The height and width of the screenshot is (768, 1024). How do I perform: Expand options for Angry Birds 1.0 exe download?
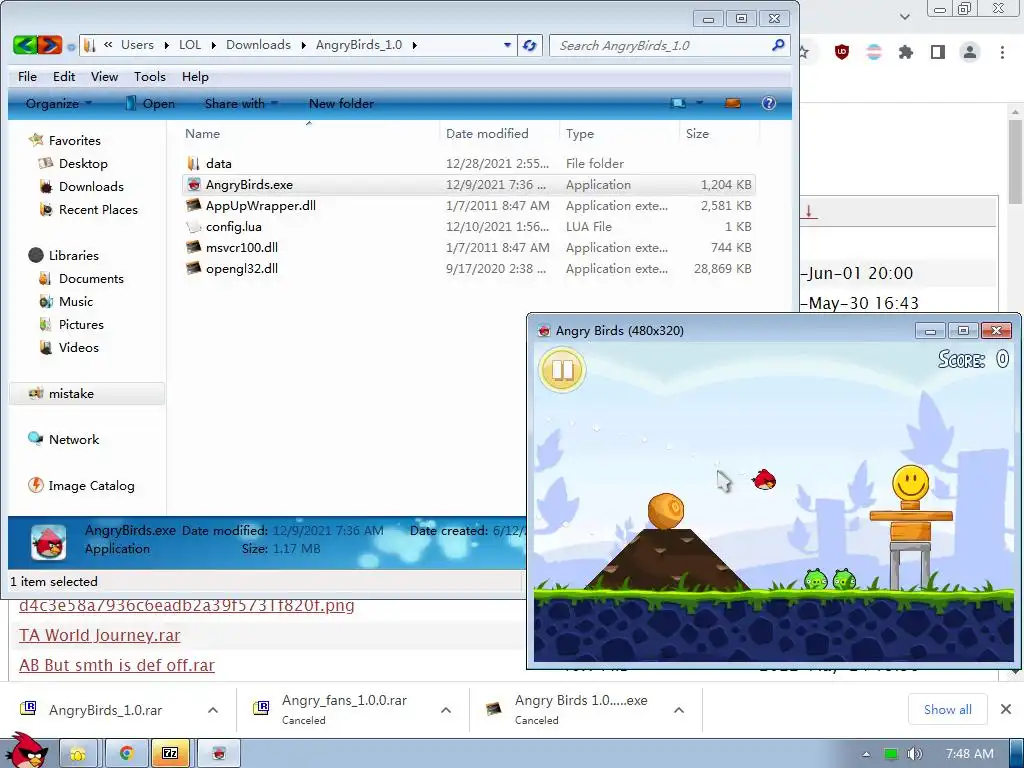click(x=679, y=710)
